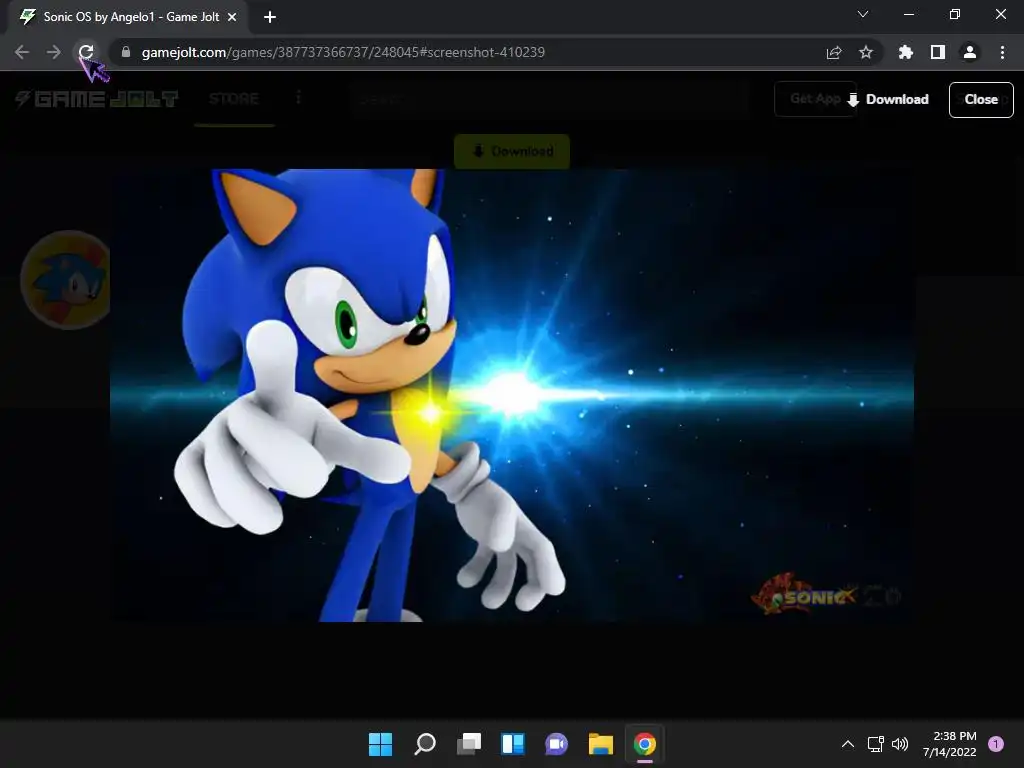Viewport: 1024px width, 768px height.
Task: Click the gamejolt.com address bar URL
Action: coord(343,52)
